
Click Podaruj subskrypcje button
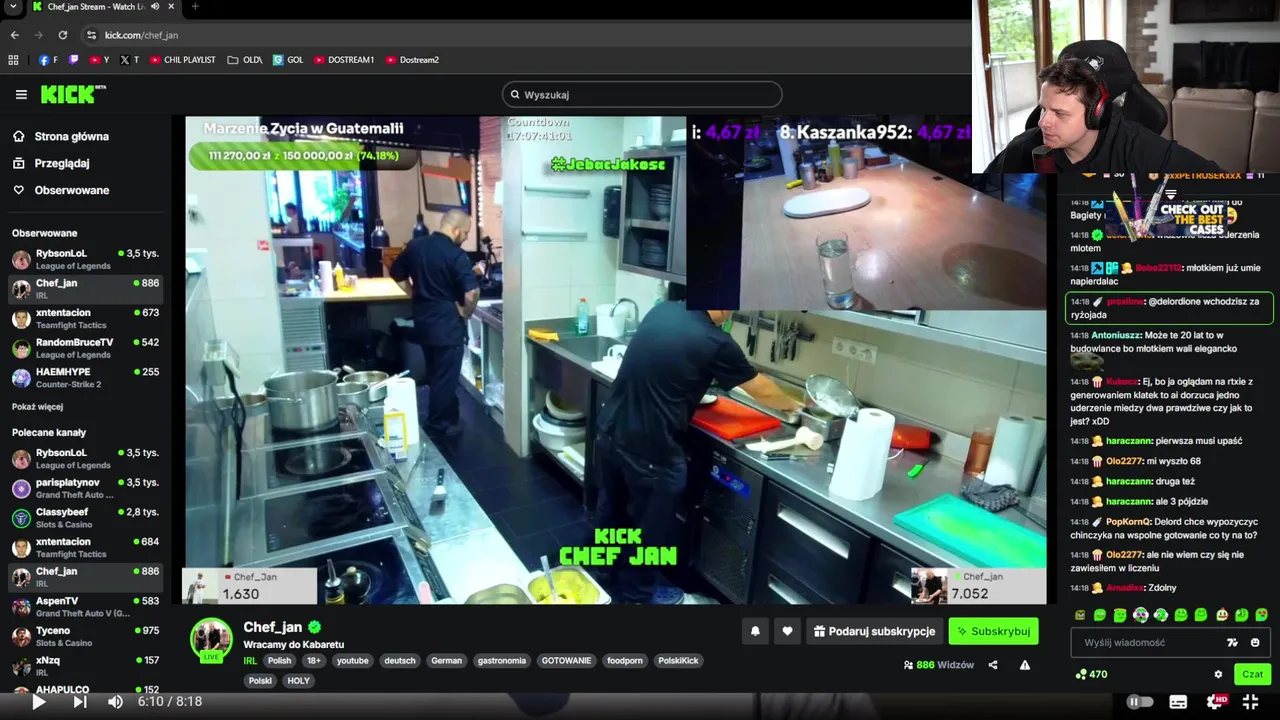pos(874,631)
